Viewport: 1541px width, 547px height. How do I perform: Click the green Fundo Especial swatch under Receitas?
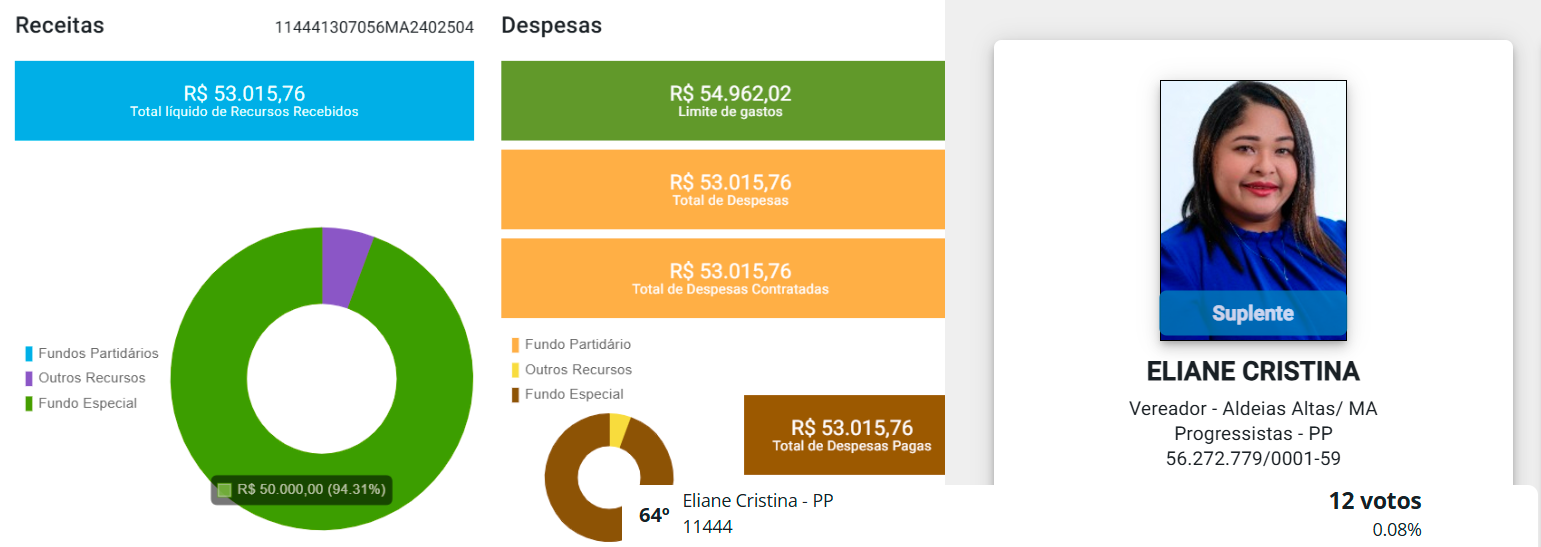coord(29,404)
